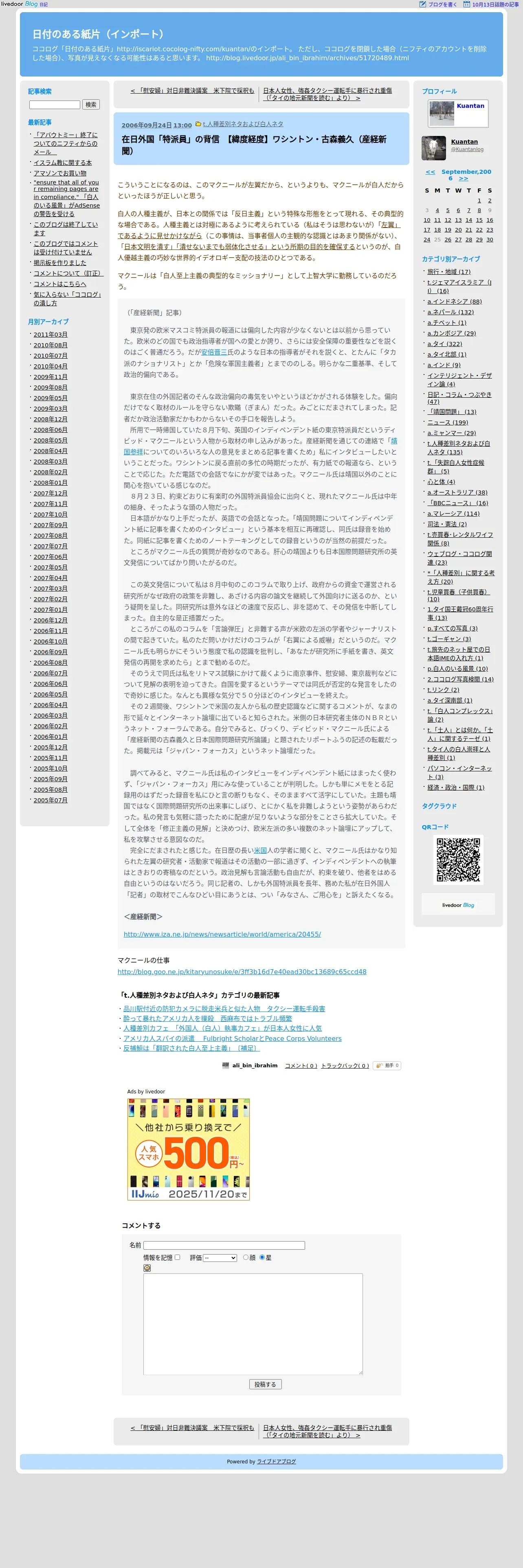Open the 「靖国問題」 (13) category

pyautogui.click(x=452, y=412)
